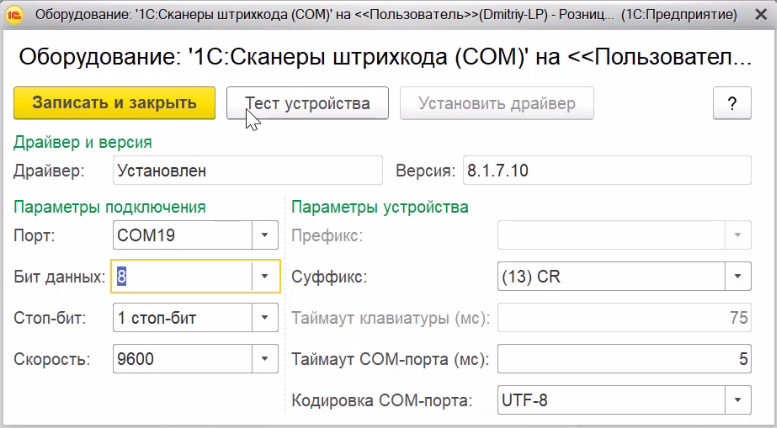This screenshot has height=428, width=777.
Task: Expand the Скорость dropdown arrow
Action: tap(265, 359)
